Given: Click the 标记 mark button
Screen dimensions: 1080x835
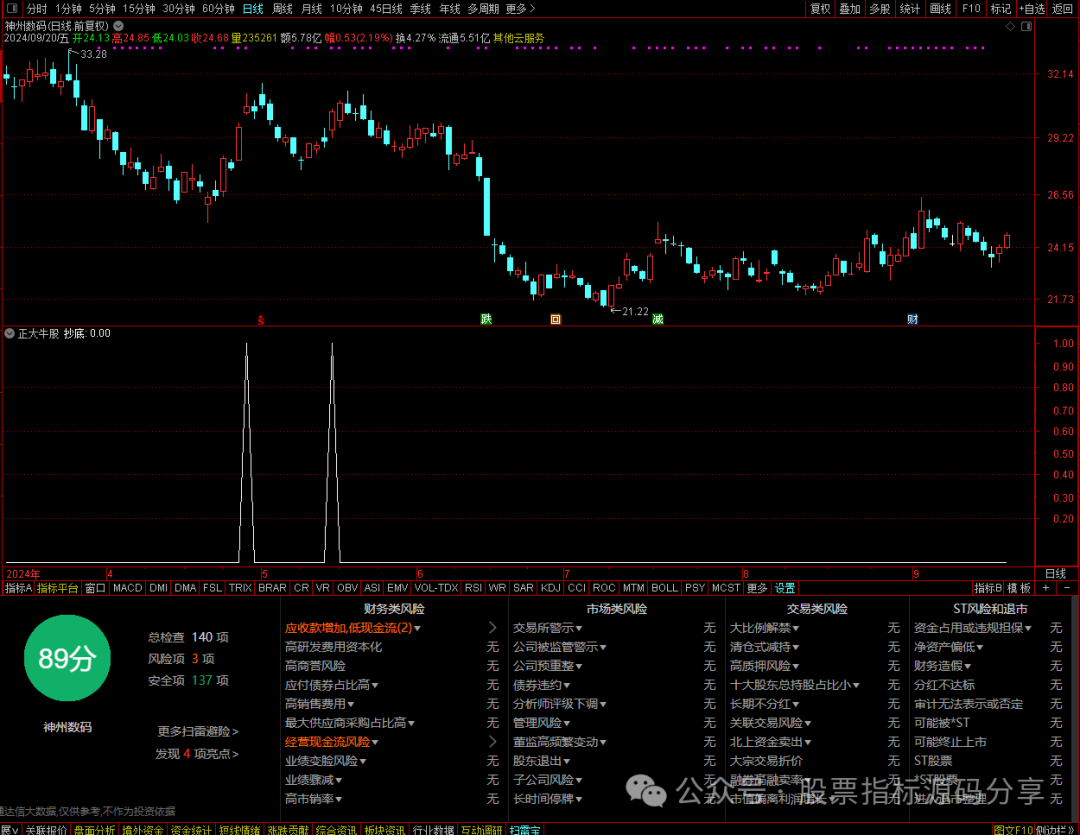Looking at the screenshot, I should coord(1001,8).
